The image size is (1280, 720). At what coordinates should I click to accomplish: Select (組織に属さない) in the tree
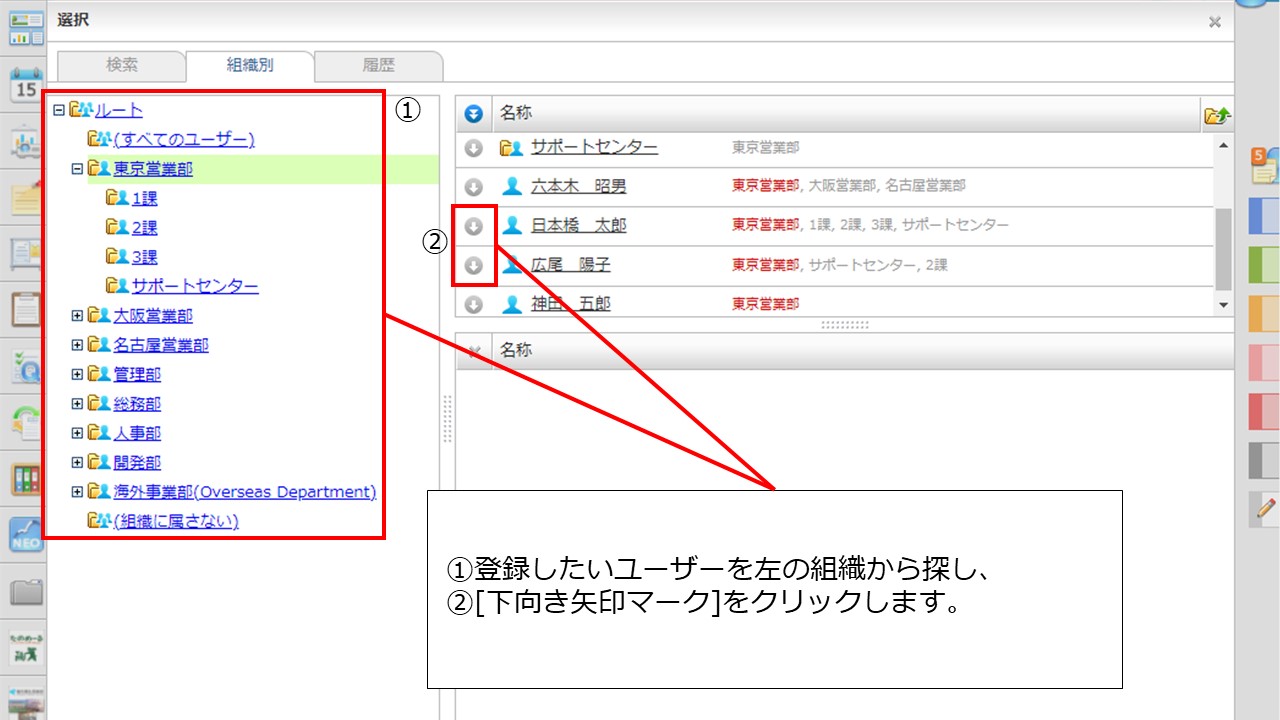click(x=176, y=521)
